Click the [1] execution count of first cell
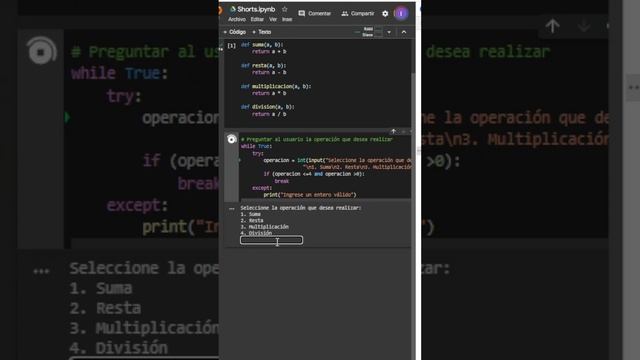640x360 pixels. pos(231,45)
